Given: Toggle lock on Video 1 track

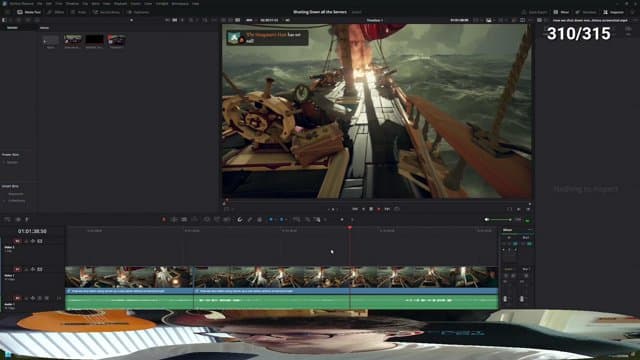Looking at the screenshot, I should coord(26,269).
